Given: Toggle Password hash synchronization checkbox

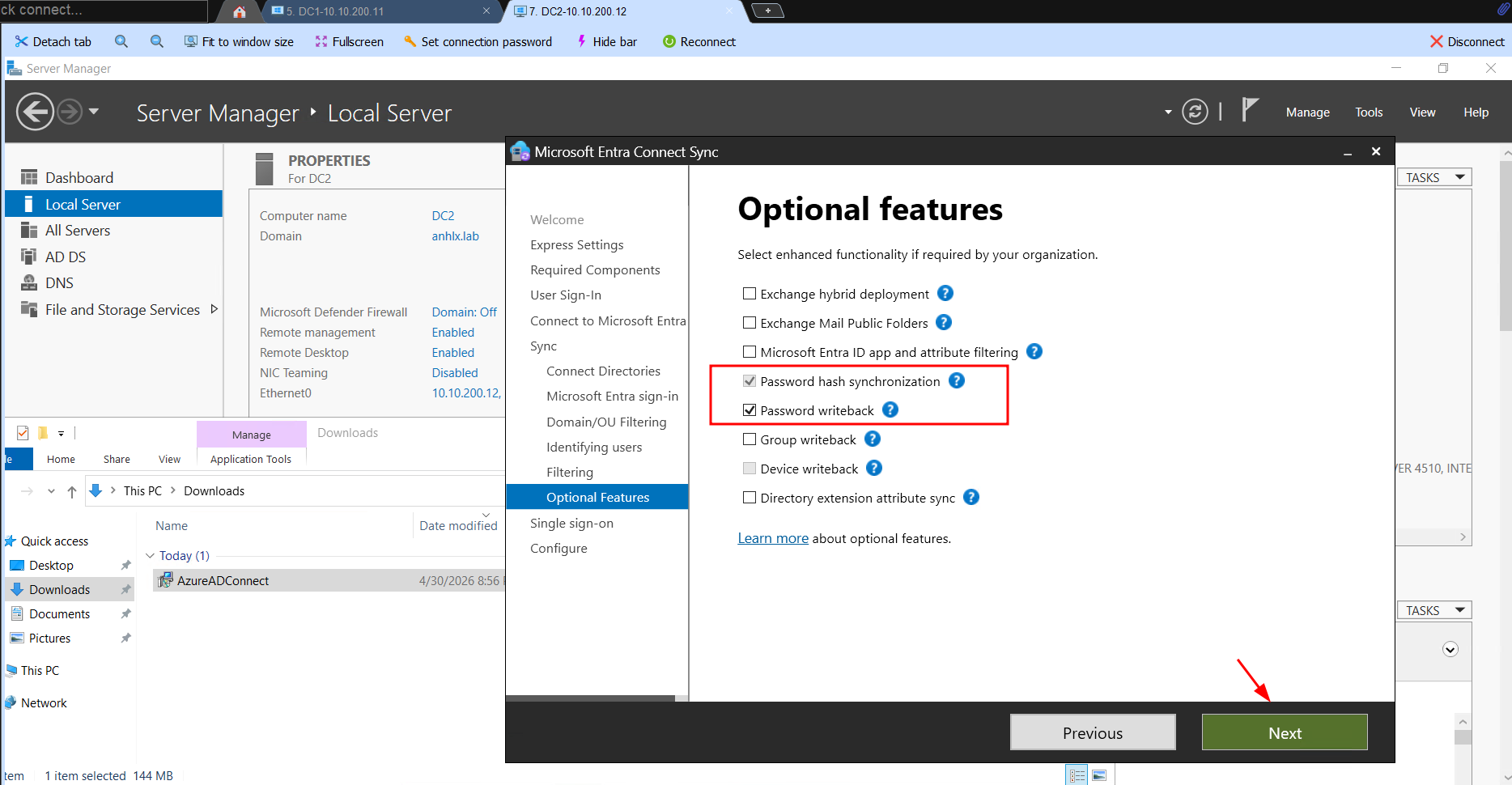Looking at the screenshot, I should [x=750, y=381].
